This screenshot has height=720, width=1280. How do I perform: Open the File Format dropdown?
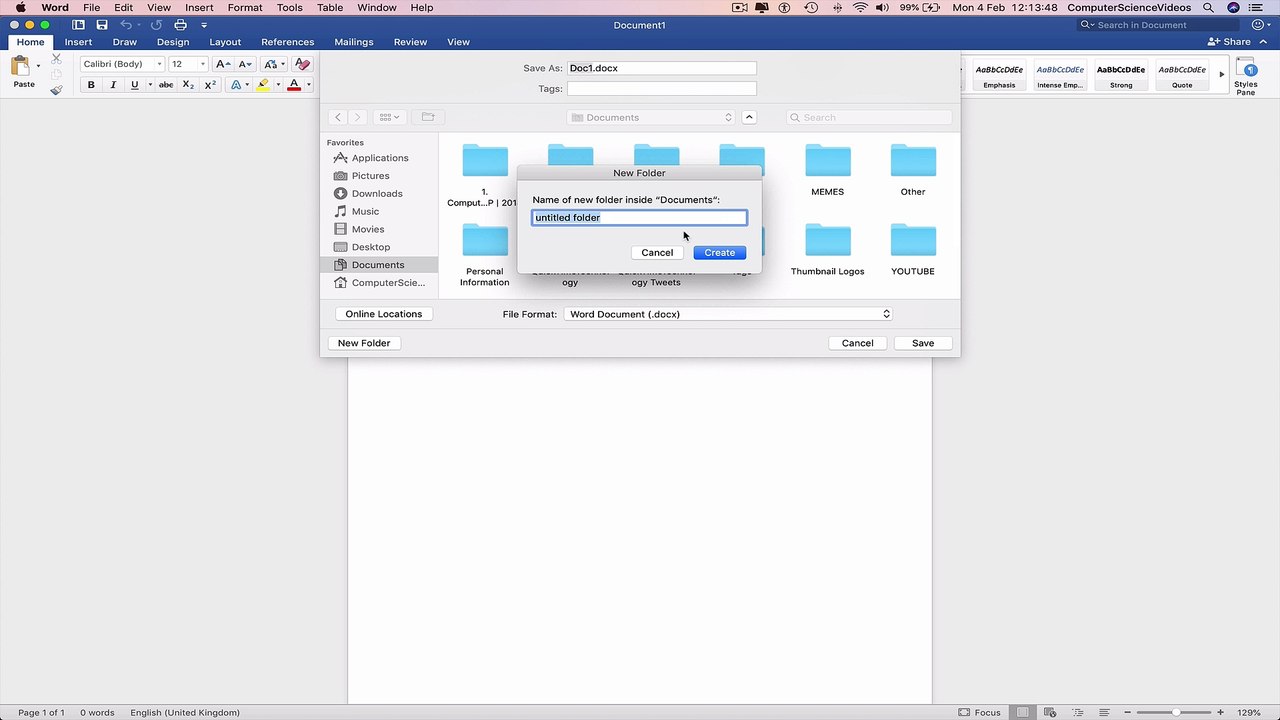click(728, 314)
